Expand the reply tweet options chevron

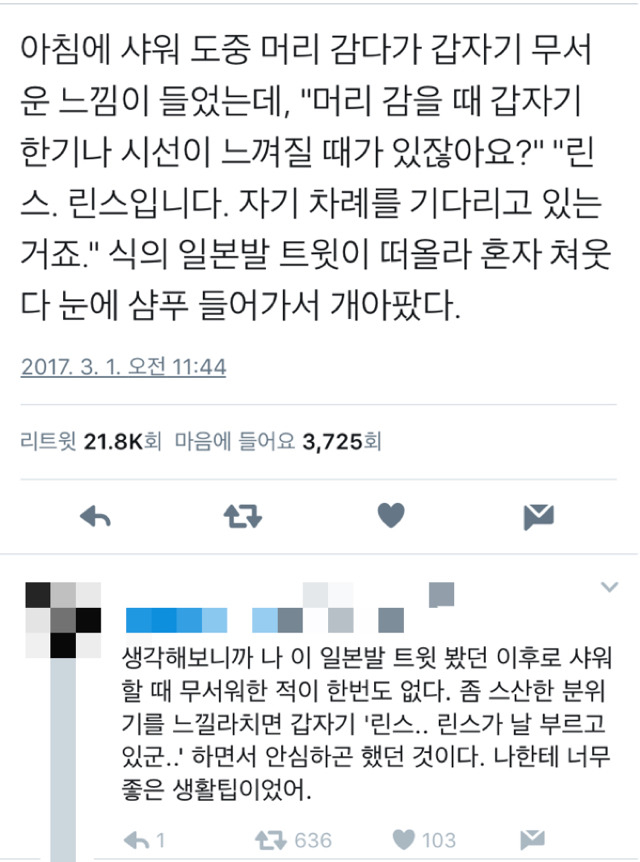pyautogui.click(x=609, y=587)
